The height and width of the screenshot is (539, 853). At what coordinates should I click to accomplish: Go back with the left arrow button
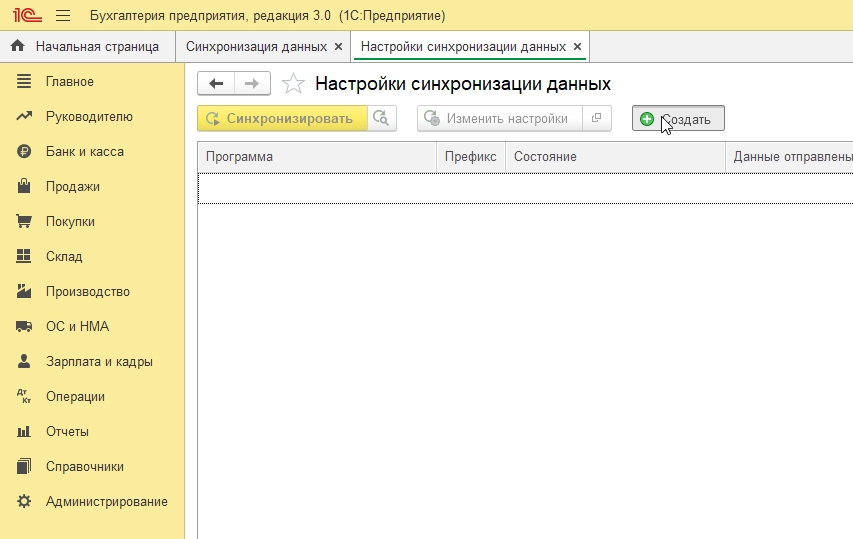coord(216,84)
